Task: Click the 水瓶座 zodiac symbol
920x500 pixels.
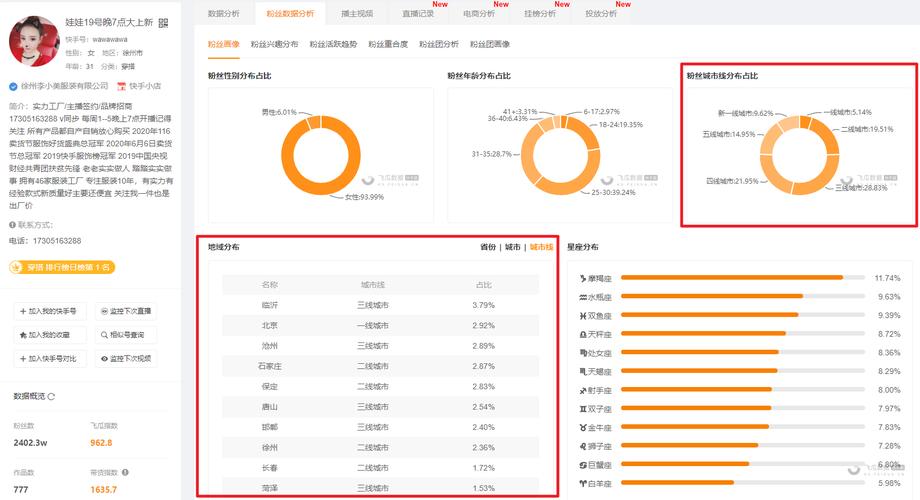Action: [x=581, y=296]
